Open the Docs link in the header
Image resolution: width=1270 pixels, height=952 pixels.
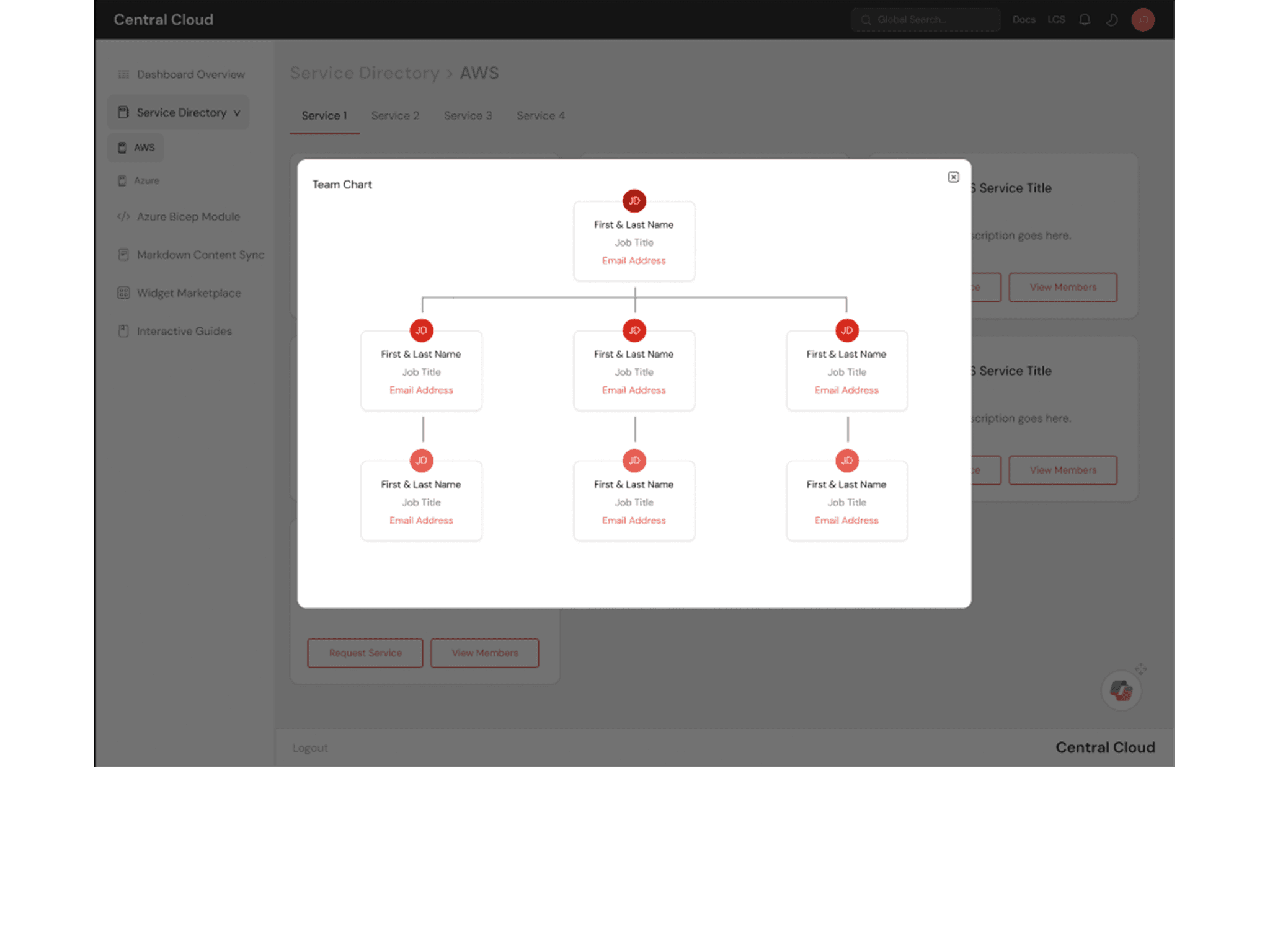point(1024,20)
